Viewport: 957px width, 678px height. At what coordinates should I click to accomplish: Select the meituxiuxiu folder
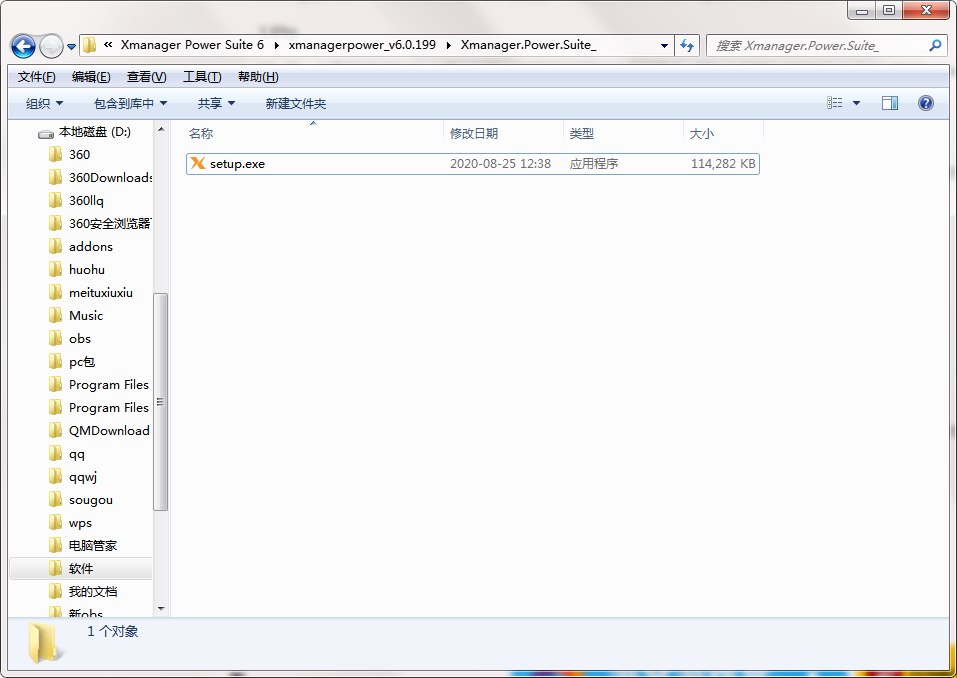[101, 293]
